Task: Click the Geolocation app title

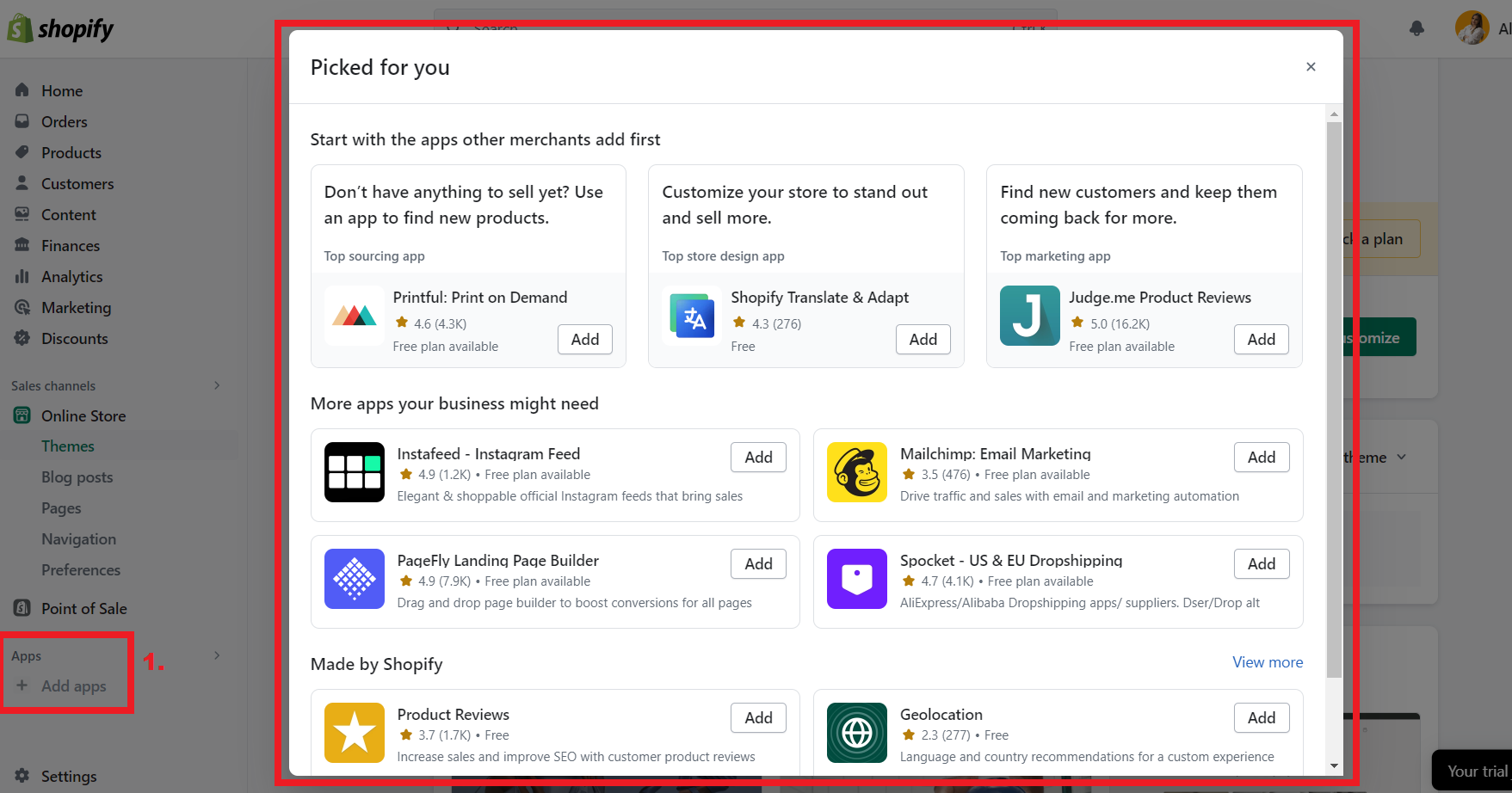Action: [x=941, y=715]
